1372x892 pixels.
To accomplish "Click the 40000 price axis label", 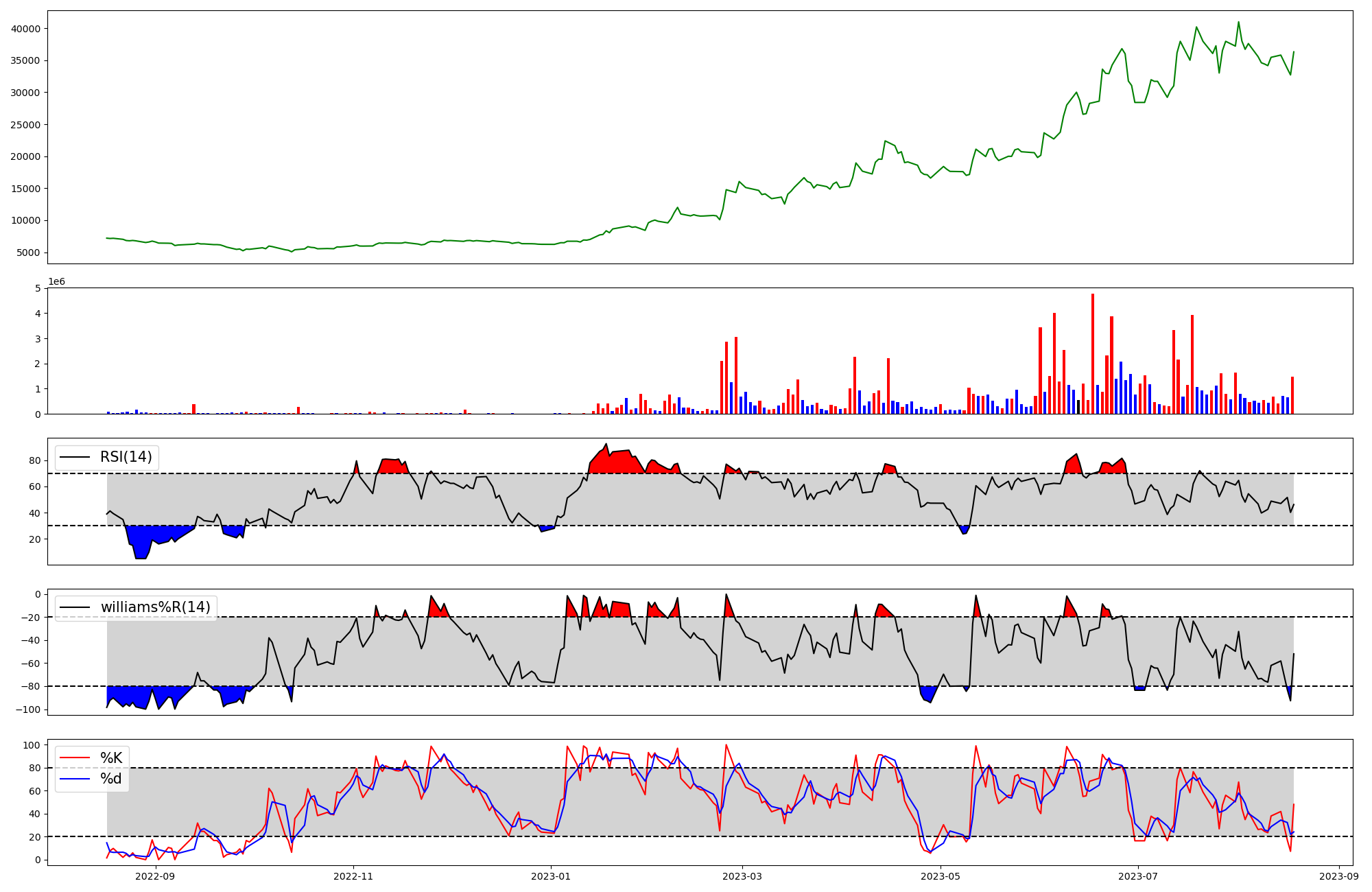I will pos(26,29).
